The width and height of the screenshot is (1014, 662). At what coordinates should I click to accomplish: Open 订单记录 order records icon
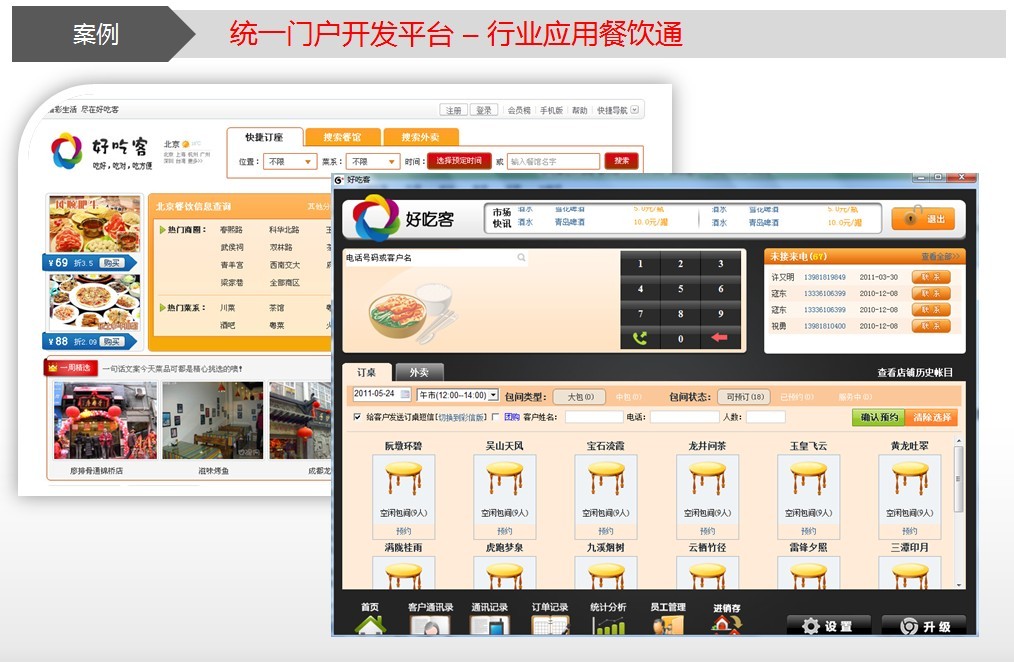tap(550, 625)
